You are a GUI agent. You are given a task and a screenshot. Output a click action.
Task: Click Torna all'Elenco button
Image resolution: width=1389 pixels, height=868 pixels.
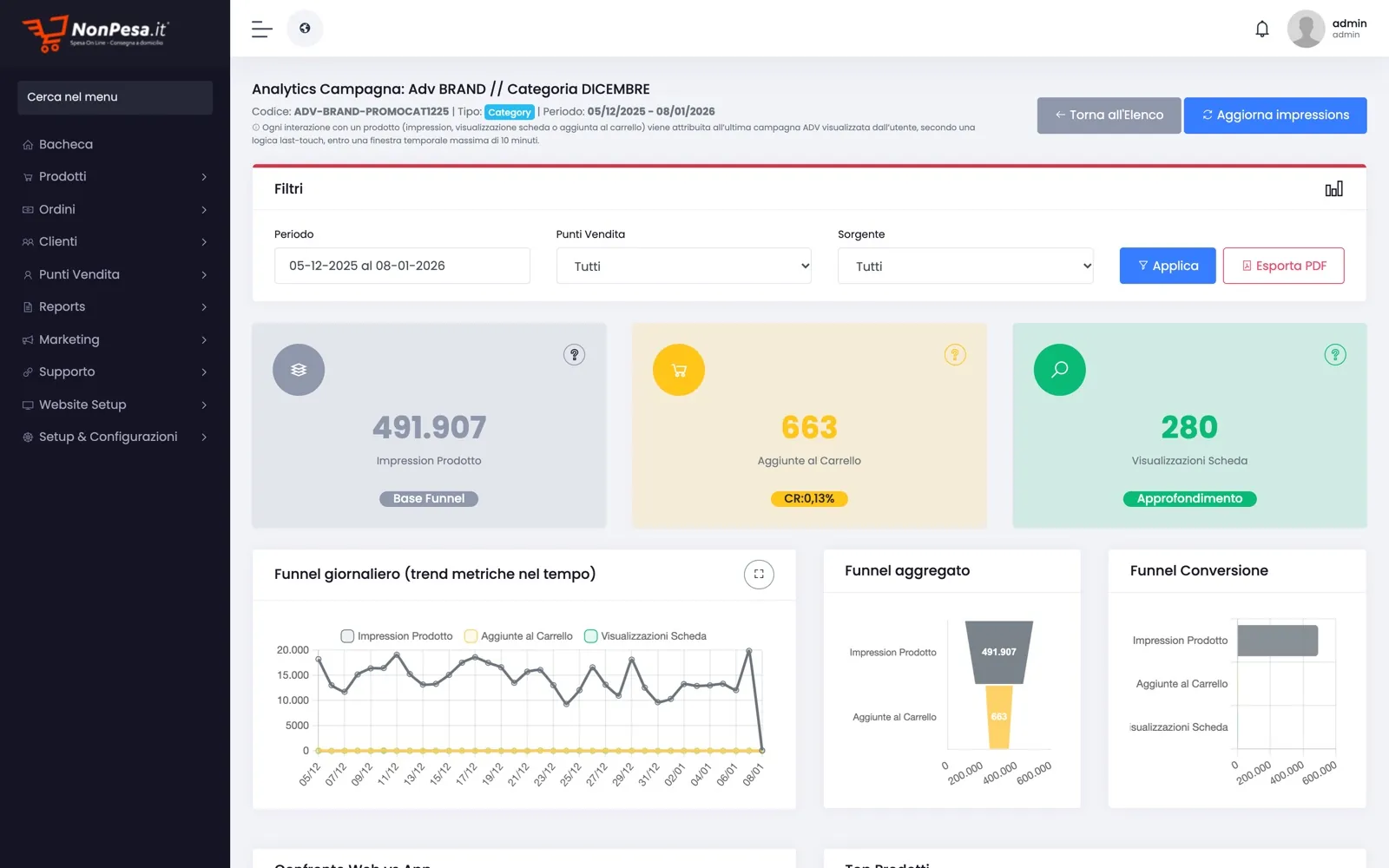click(x=1109, y=115)
